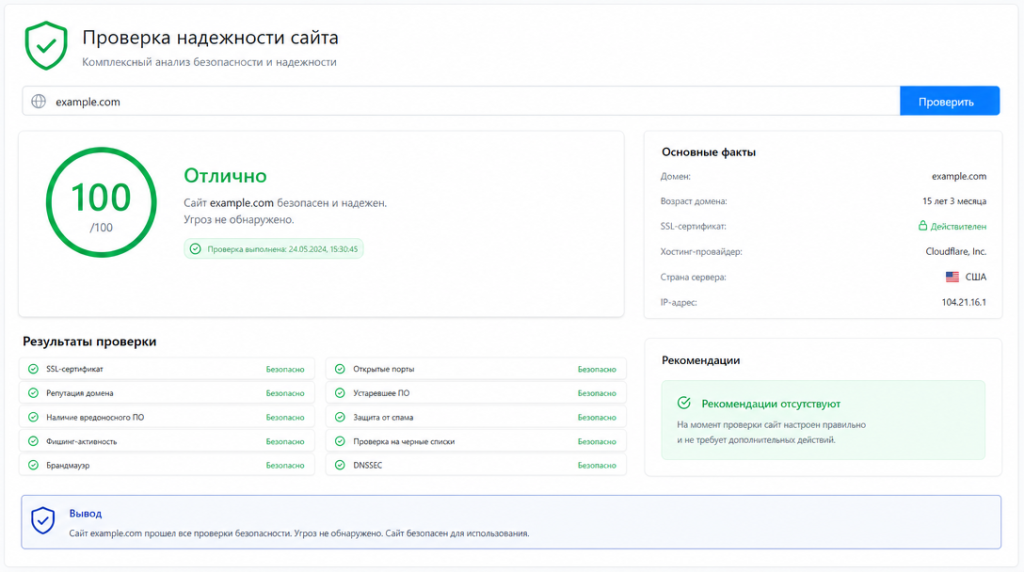Click checkmark icon beside Фишинг-активность
Screen dimensions: 1024x572
tap(33, 441)
